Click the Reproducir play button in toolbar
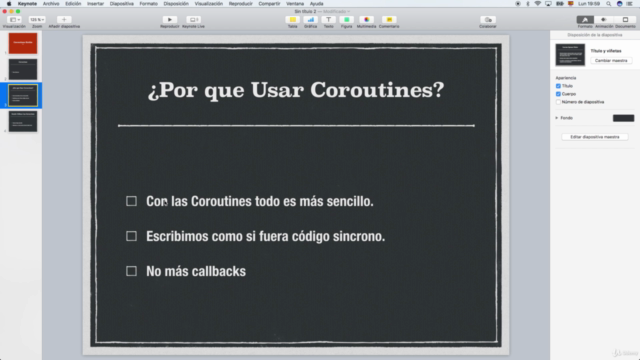This screenshot has height=360, width=640. point(169,20)
